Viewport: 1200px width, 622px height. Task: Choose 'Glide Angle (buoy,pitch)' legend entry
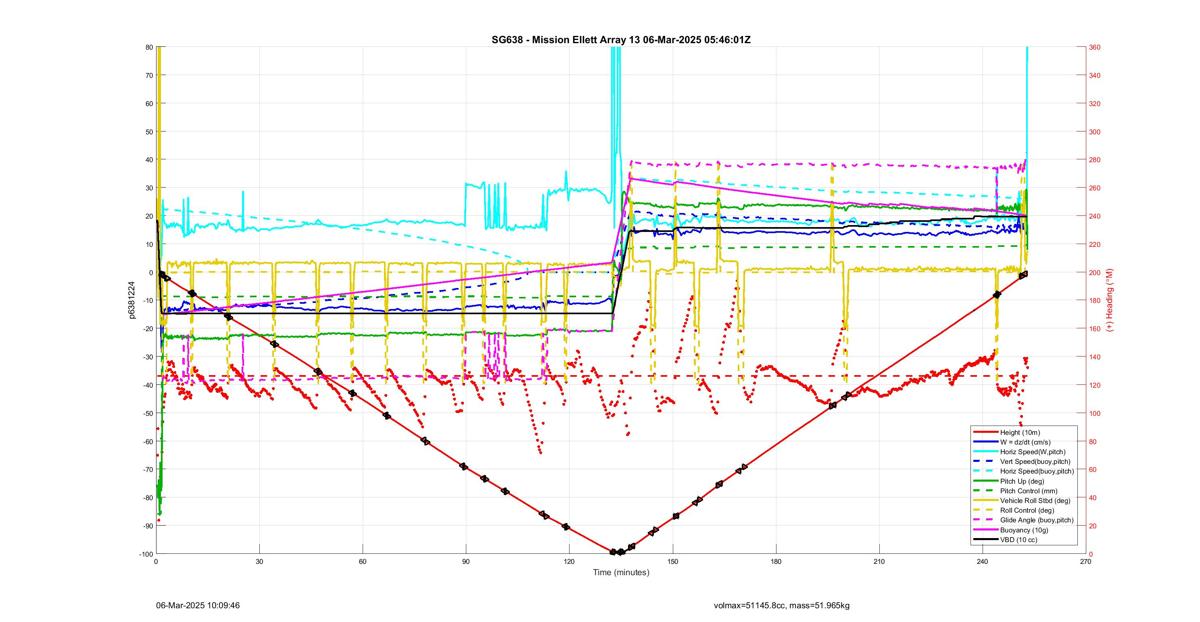1037,520
